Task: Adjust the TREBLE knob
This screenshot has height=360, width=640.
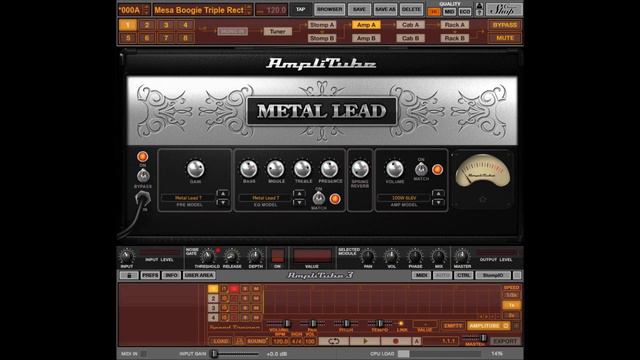Action: (302, 169)
